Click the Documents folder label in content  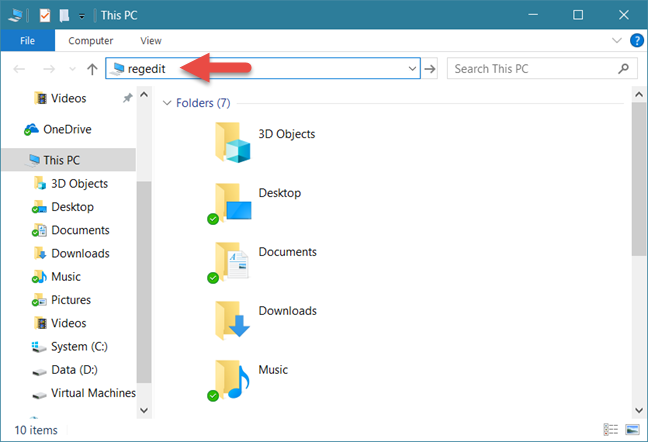(288, 252)
